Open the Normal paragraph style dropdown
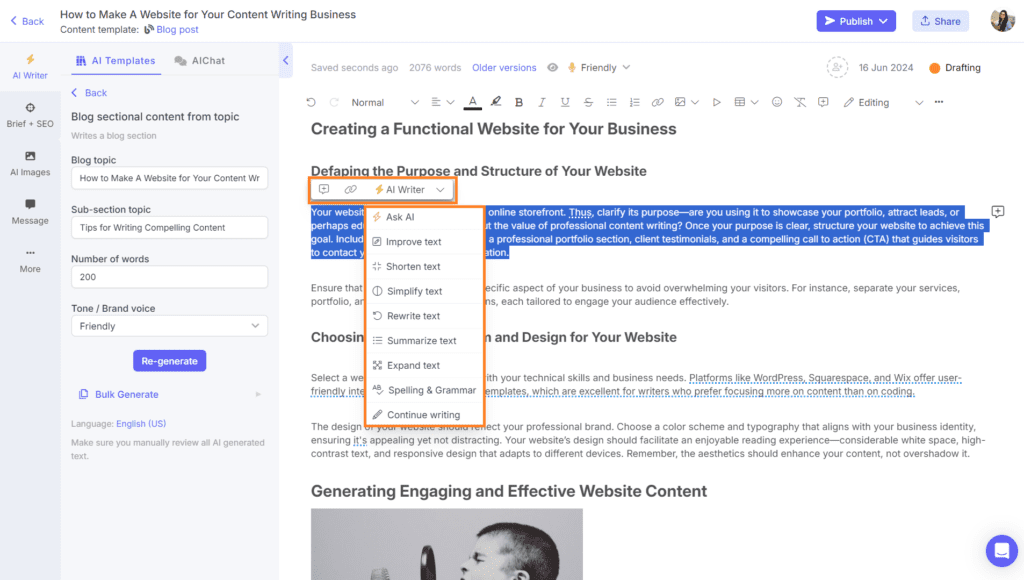Viewport: 1024px width, 580px height. coord(385,103)
